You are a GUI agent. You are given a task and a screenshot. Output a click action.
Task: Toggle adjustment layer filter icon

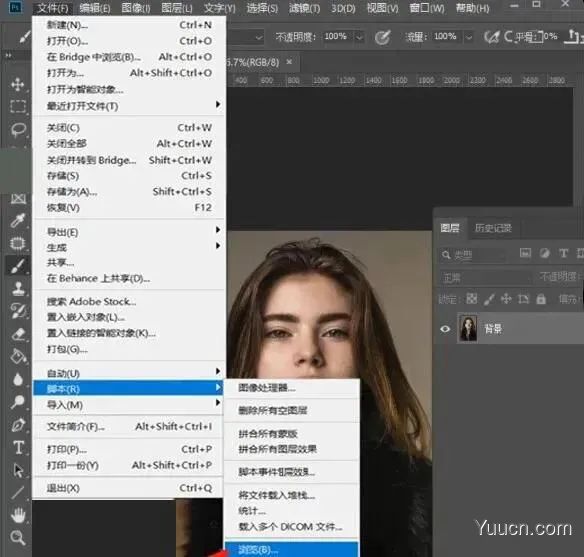pyautogui.click(x=545, y=253)
